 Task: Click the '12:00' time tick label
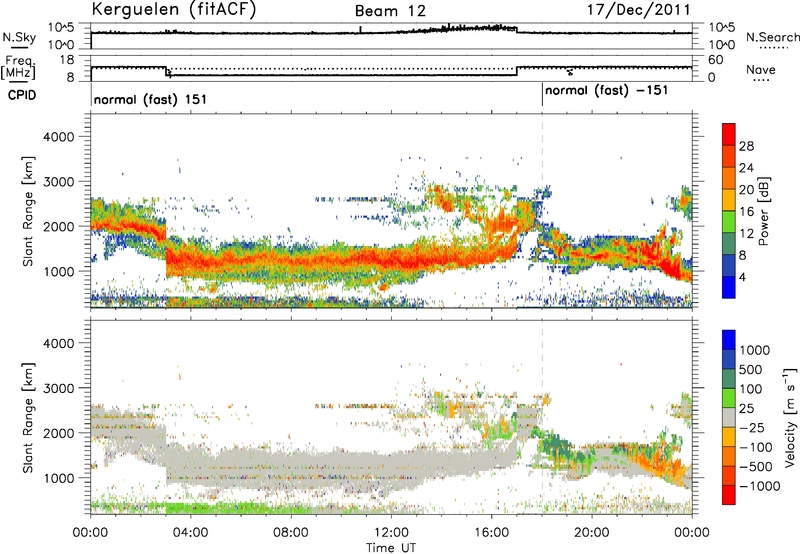pos(391,533)
